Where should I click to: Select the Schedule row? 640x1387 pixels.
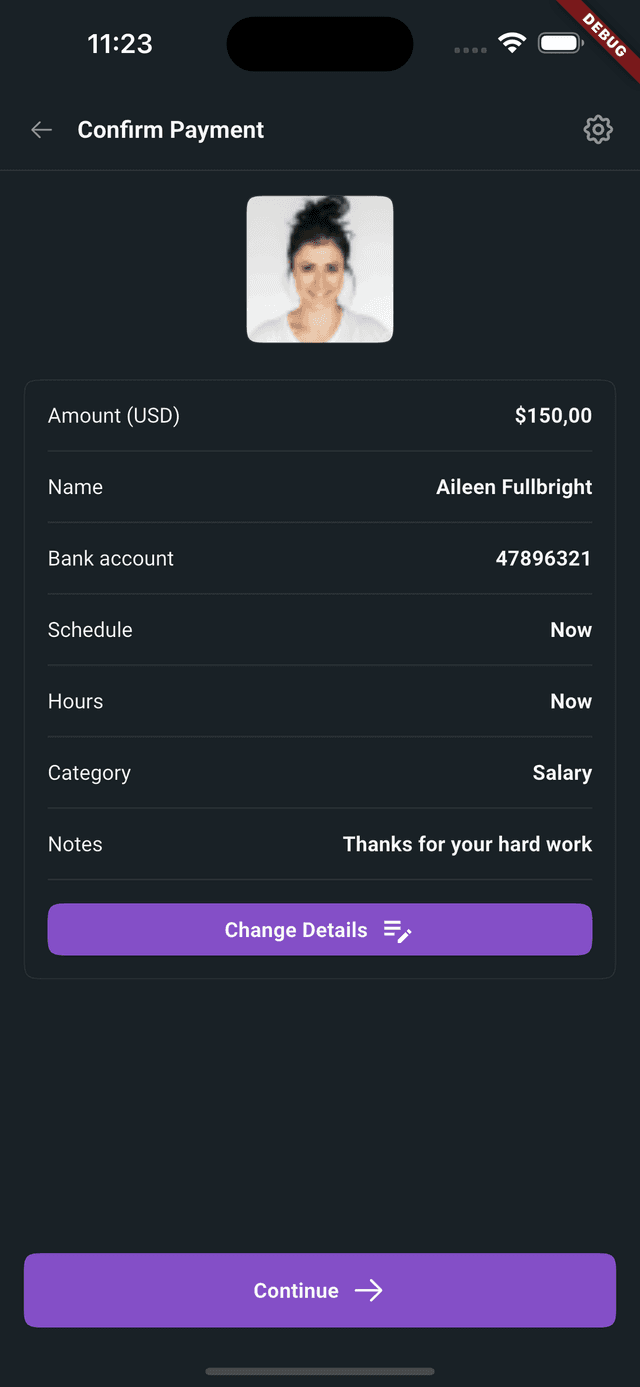pyautogui.click(x=320, y=630)
